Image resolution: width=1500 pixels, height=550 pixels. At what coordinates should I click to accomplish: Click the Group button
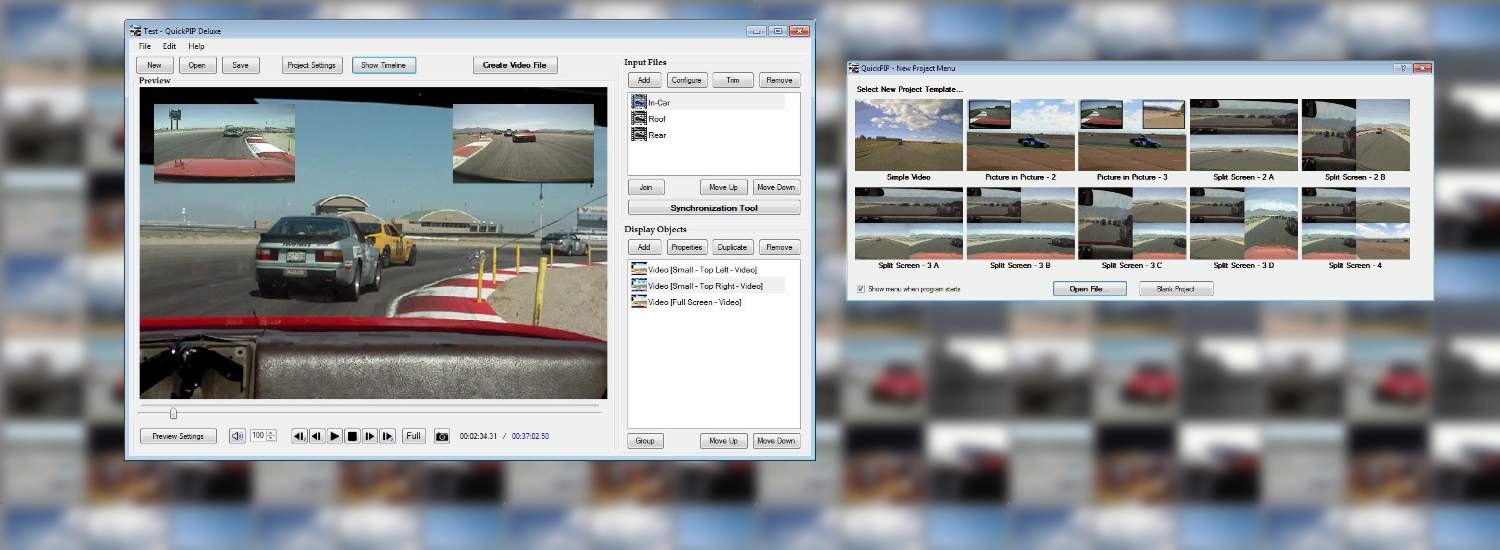tap(646, 441)
